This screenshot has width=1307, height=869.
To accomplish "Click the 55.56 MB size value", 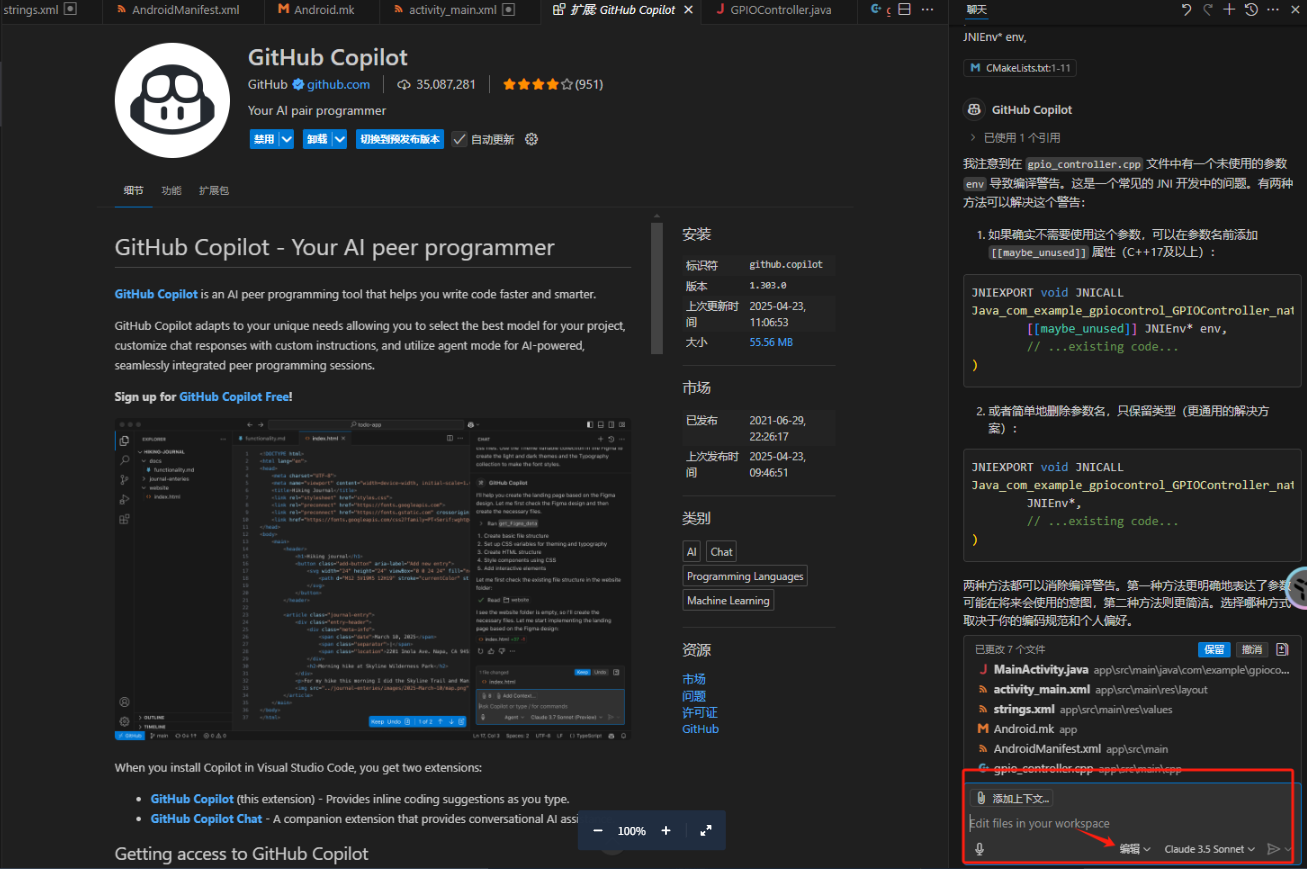I will coord(771,342).
